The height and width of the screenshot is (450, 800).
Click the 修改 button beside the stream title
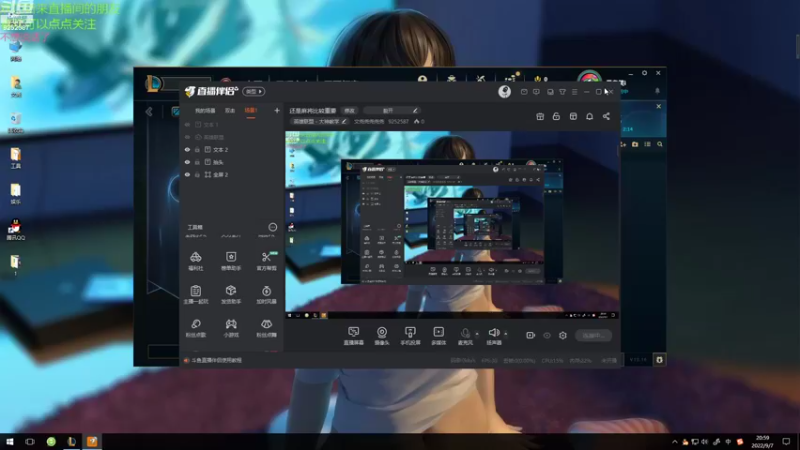349,110
